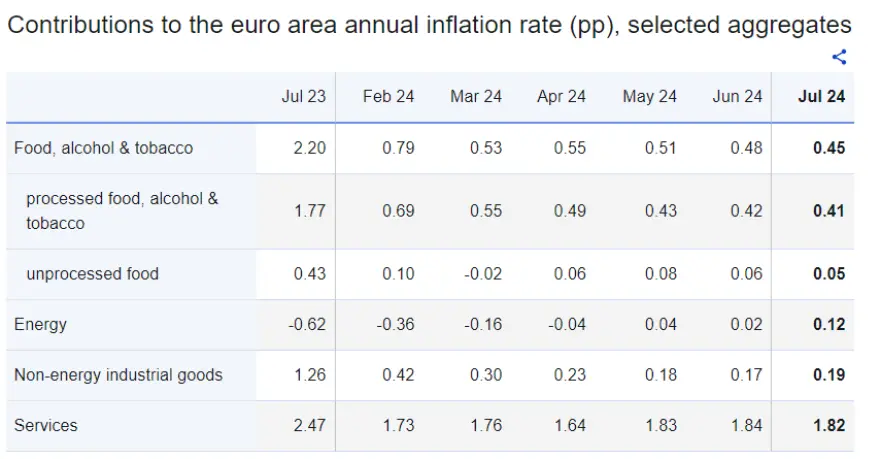Click the table title about euro area inflation

tap(429, 25)
